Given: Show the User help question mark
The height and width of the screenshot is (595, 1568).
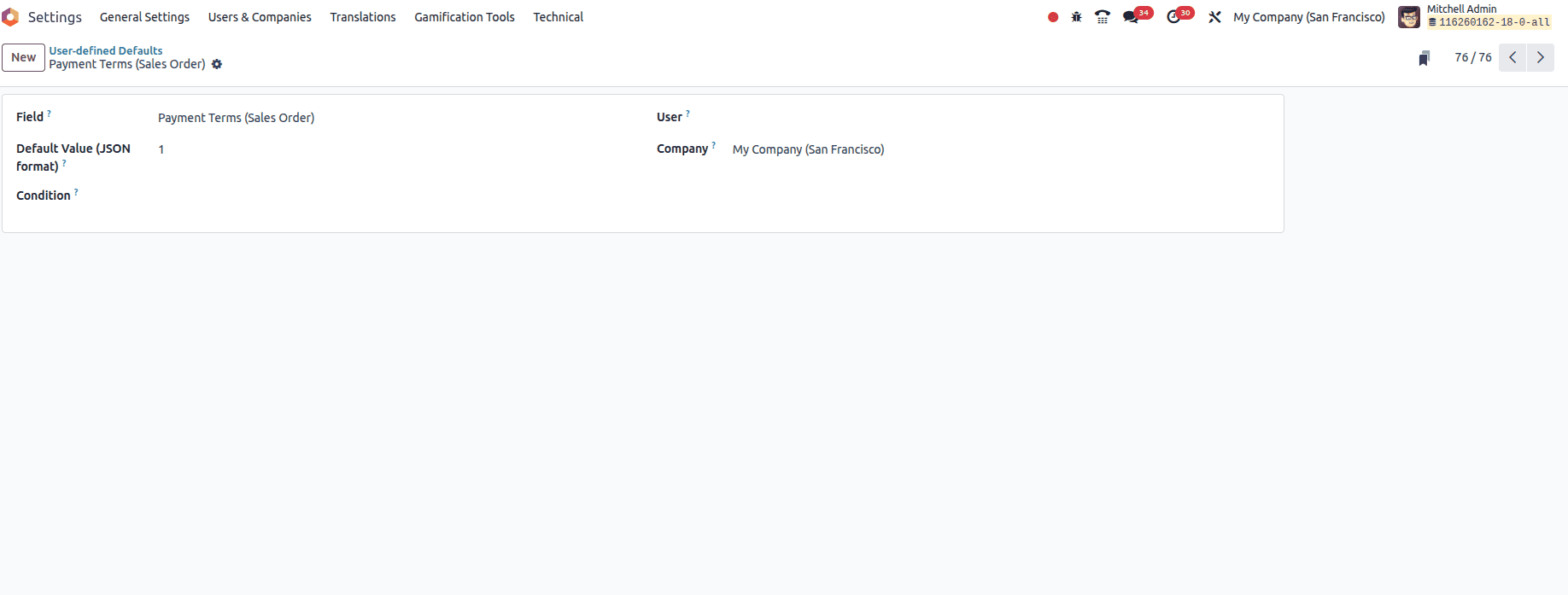Looking at the screenshot, I should (687, 113).
